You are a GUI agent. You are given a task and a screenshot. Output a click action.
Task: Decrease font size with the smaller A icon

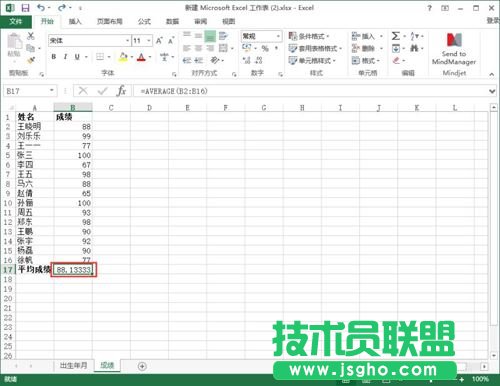pos(171,40)
